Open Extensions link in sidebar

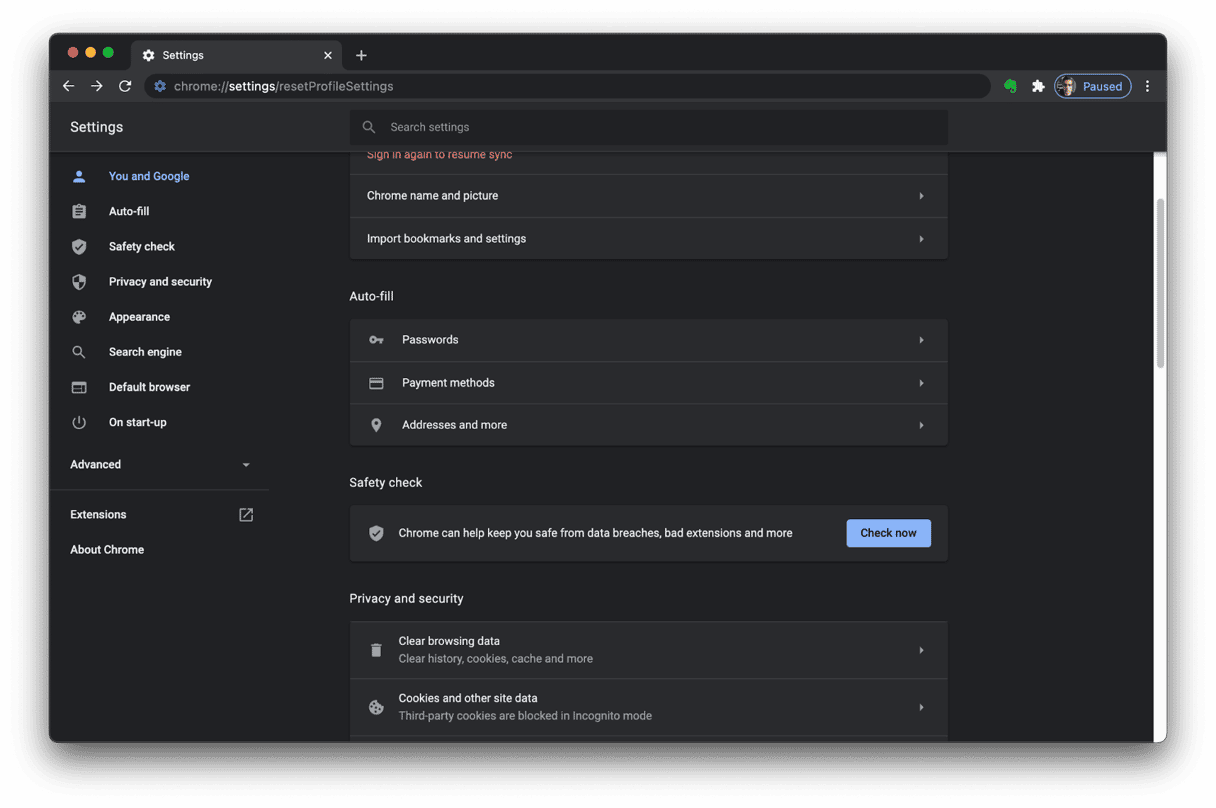(x=98, y=515)
